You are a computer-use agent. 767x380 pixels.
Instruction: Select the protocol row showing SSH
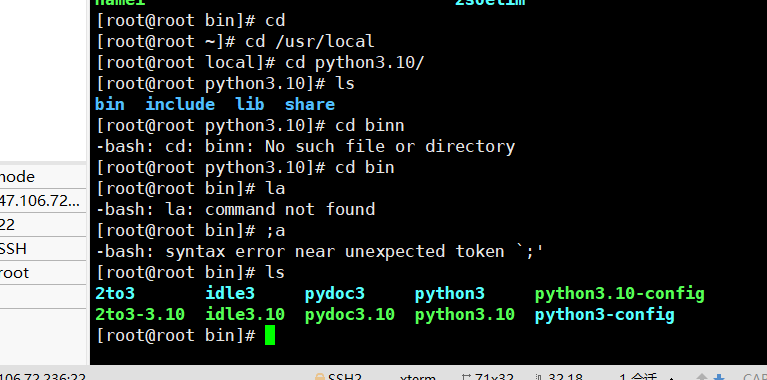coord(43,248)
